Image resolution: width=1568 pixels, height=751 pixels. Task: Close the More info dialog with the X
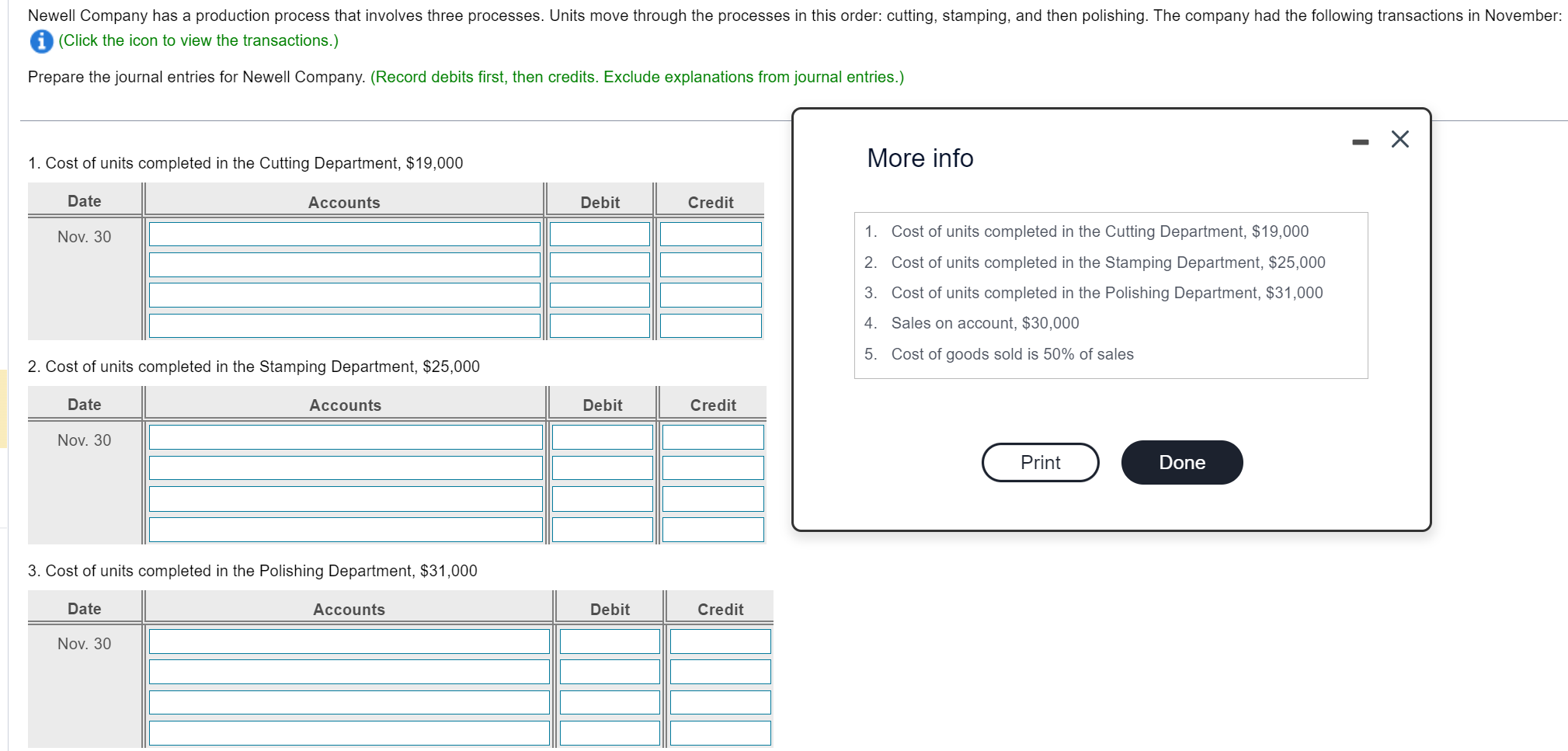pos(1399,139)
